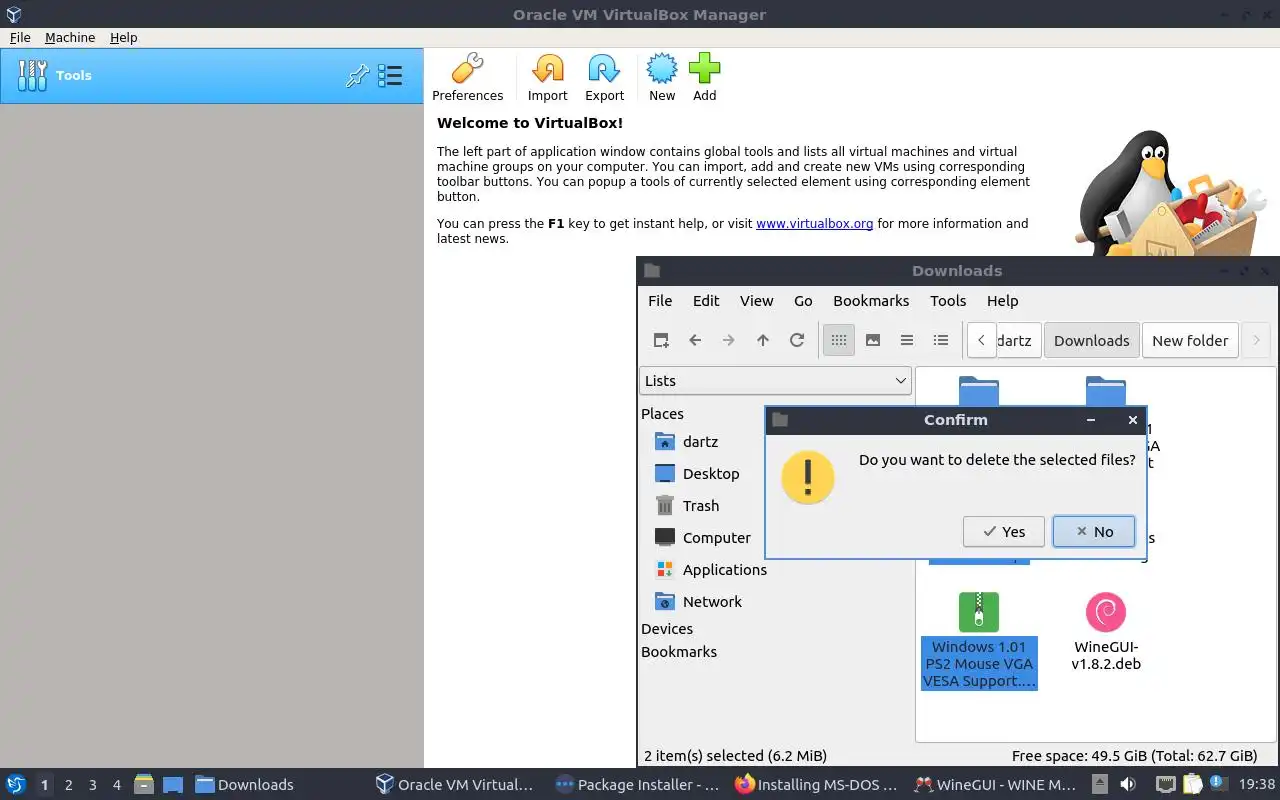Click the New folder path button
The height and width of the screenshot is (800, 1280).
pyautogui.click(x=1190, y=340)
